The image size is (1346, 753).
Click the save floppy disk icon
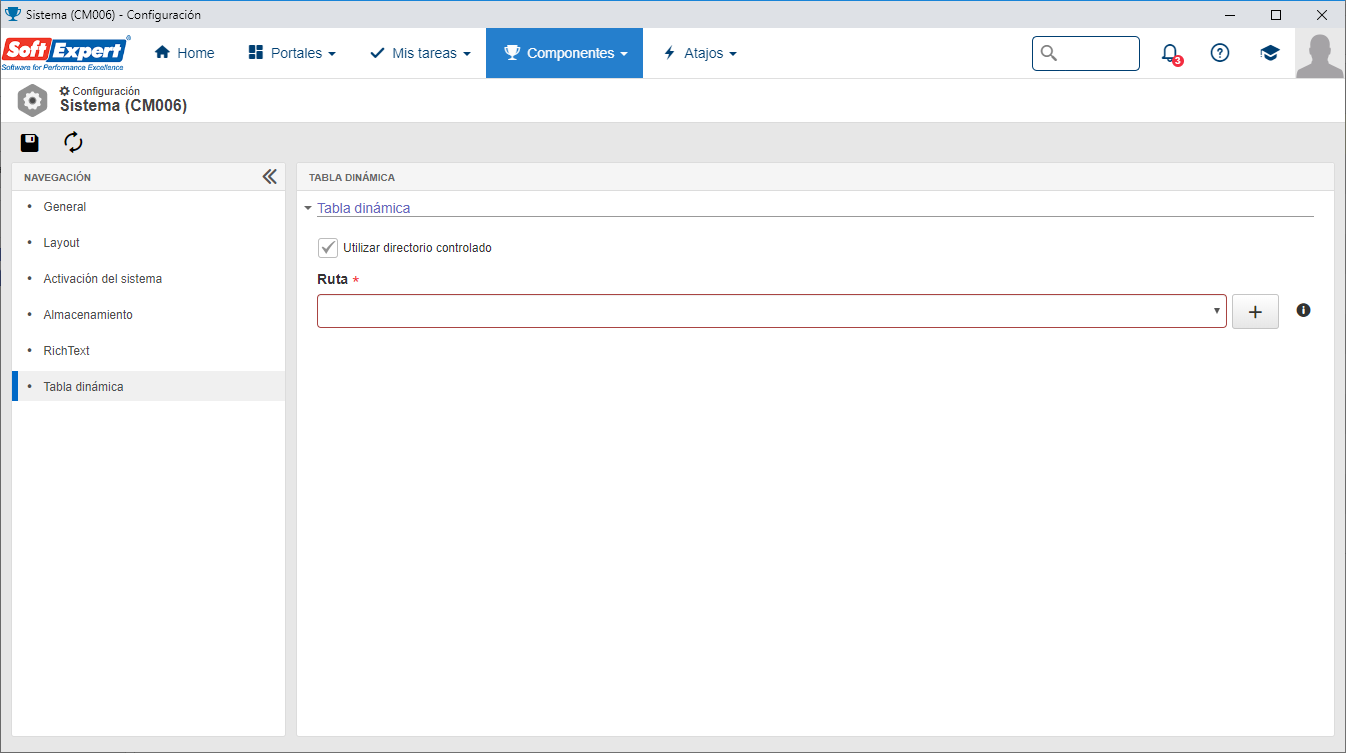(x=30, y=143)
